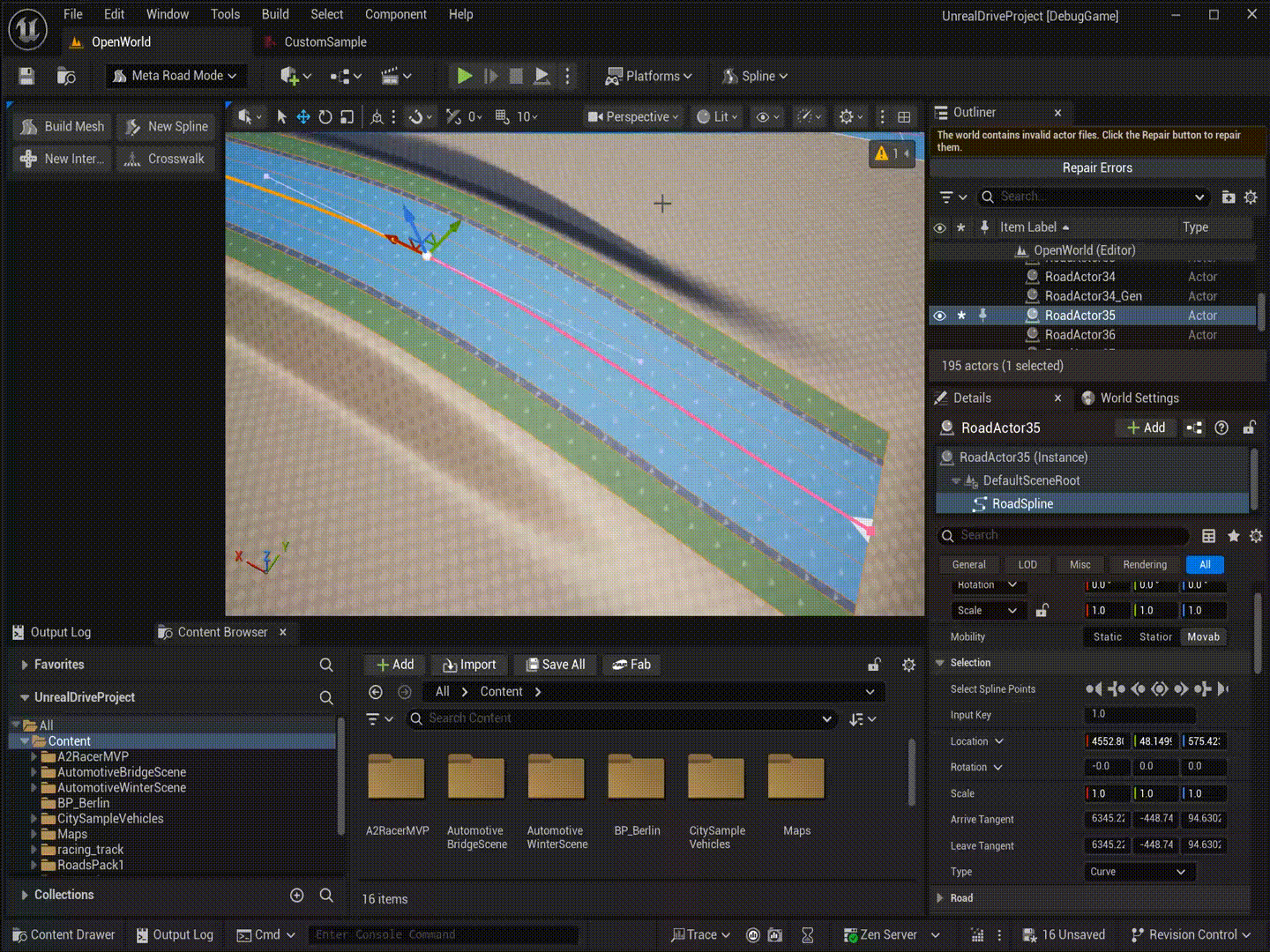Toggle the Scale ratio lock in Details
This screenshot has height=952, width=1270.
[1042, 611]
